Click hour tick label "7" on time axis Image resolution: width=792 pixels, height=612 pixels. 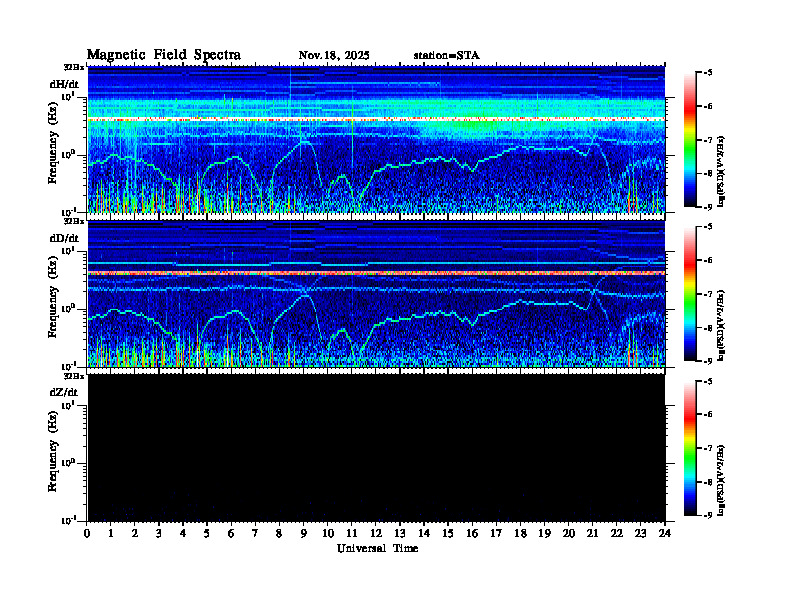255,534
